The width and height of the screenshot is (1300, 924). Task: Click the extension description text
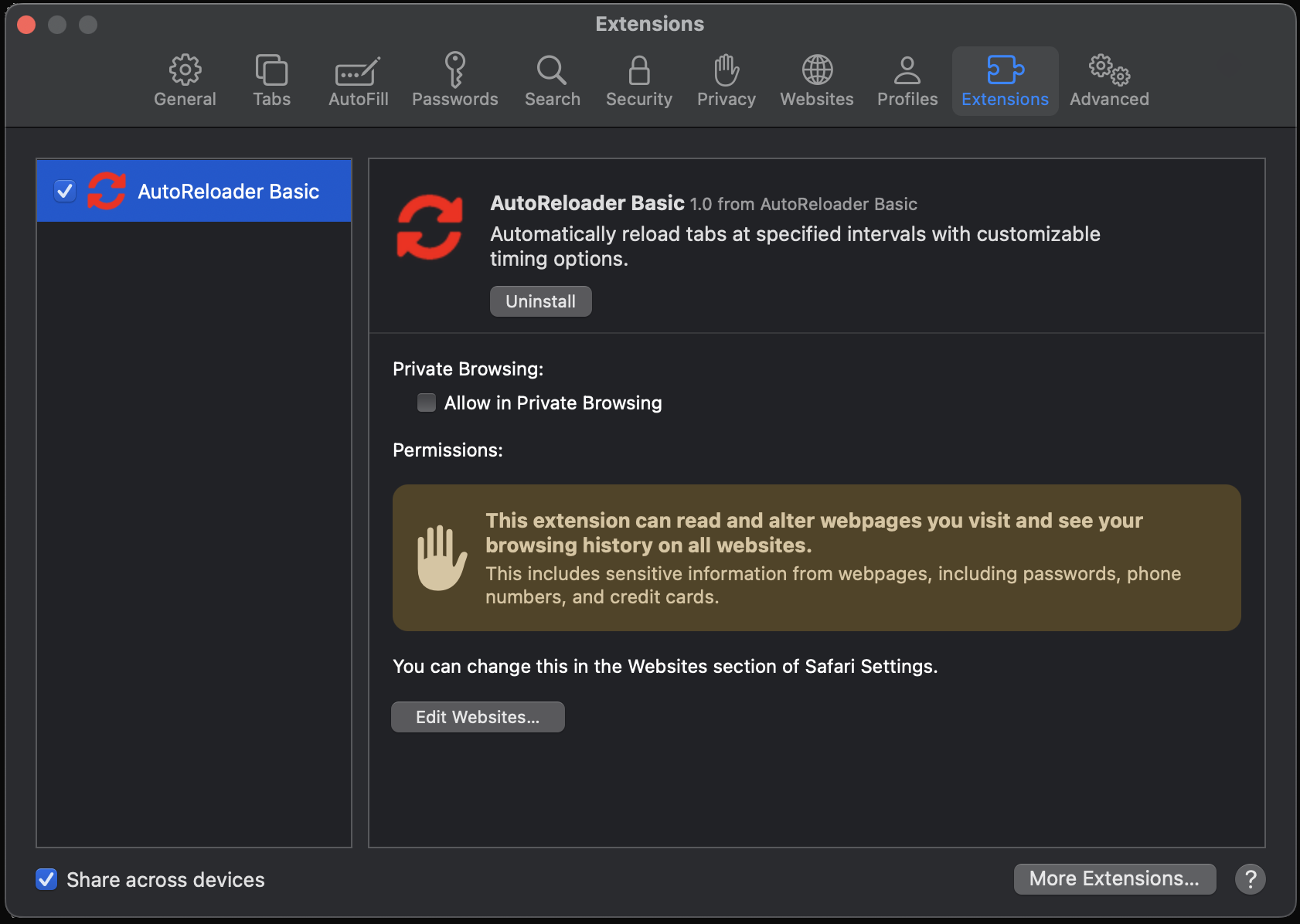coord(795,246)
